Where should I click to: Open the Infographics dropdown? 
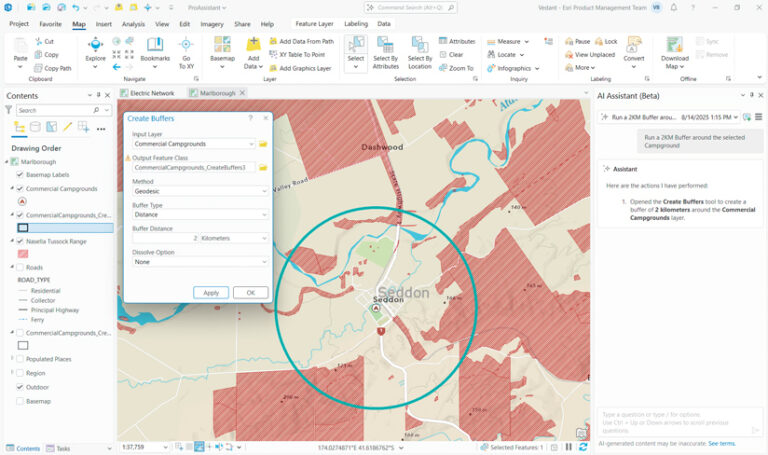[x=537, y=69]
